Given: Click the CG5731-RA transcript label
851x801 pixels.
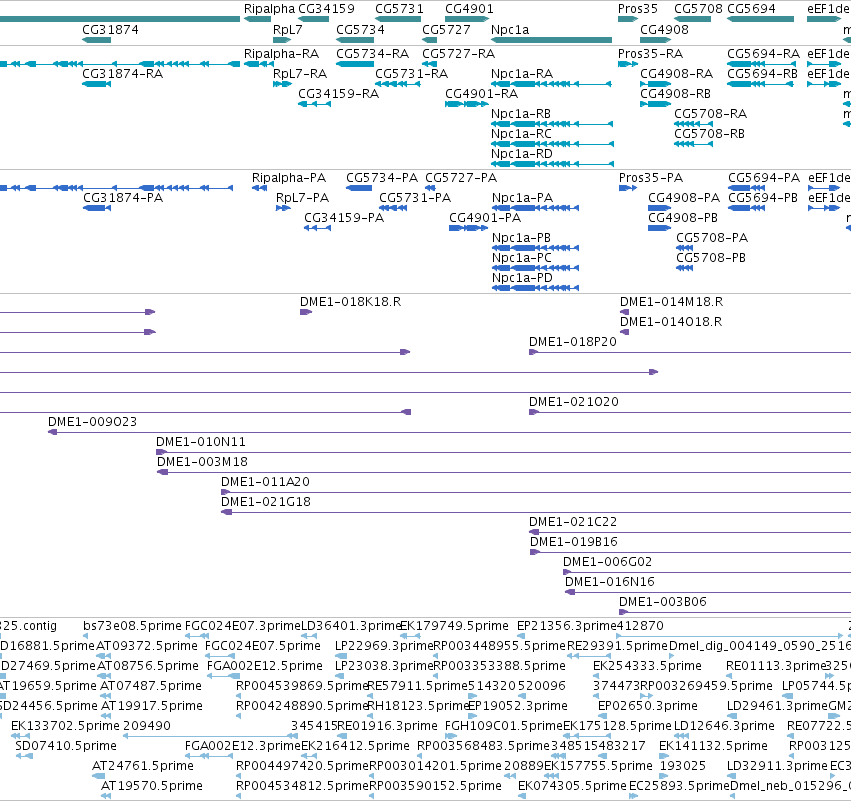Looking at the screenshot, I should coord(411,74).
